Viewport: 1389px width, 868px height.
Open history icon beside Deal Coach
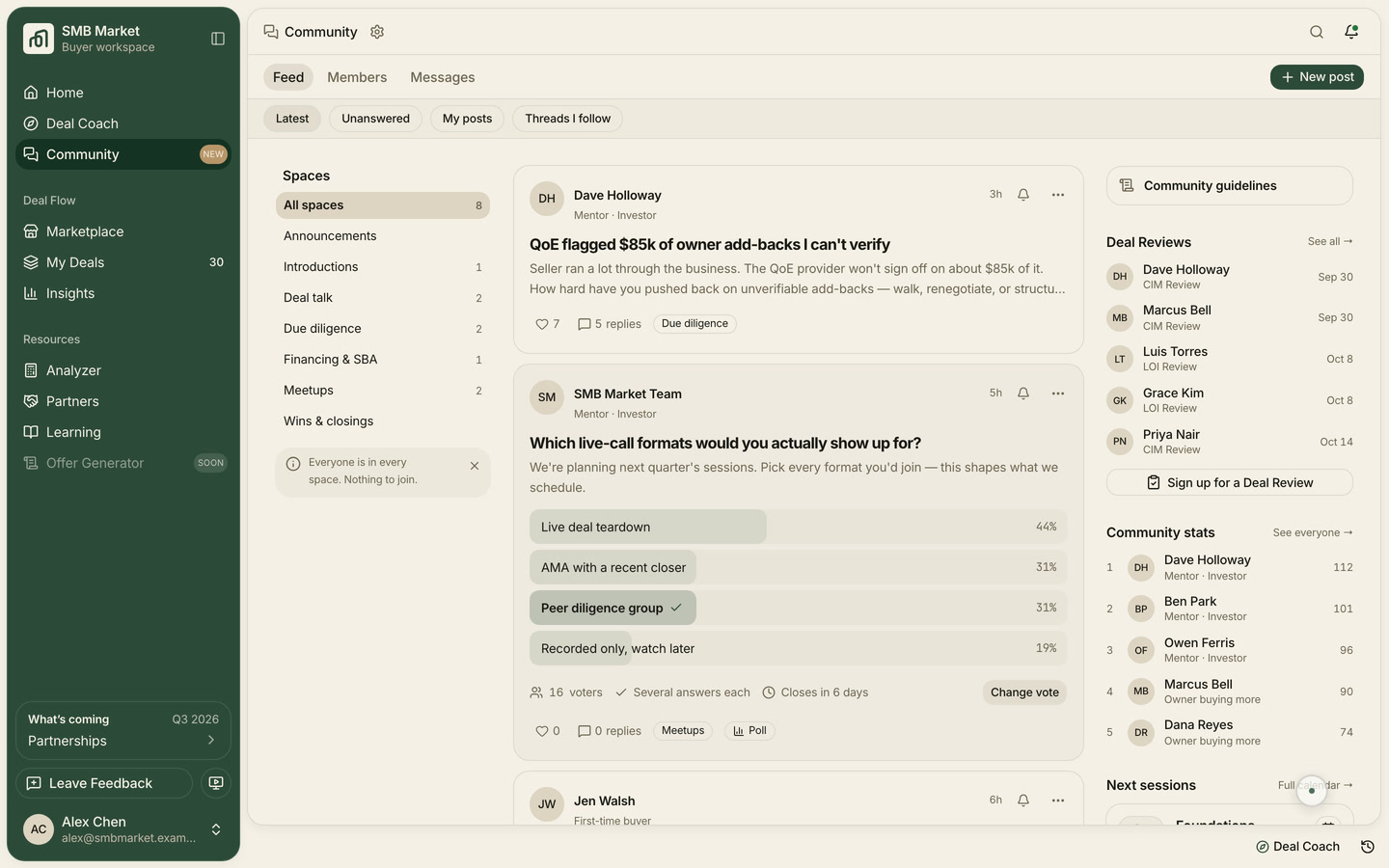pyautogui.click(x=1368, y=847)
